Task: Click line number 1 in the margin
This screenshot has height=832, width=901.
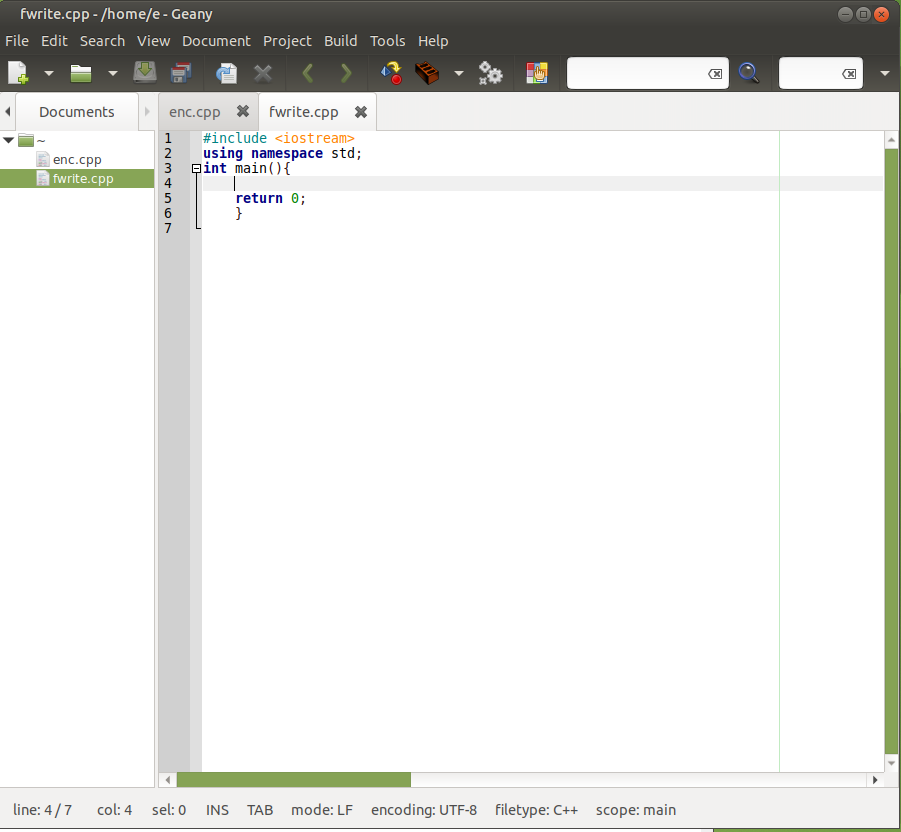Action: (x=168, y=138)
